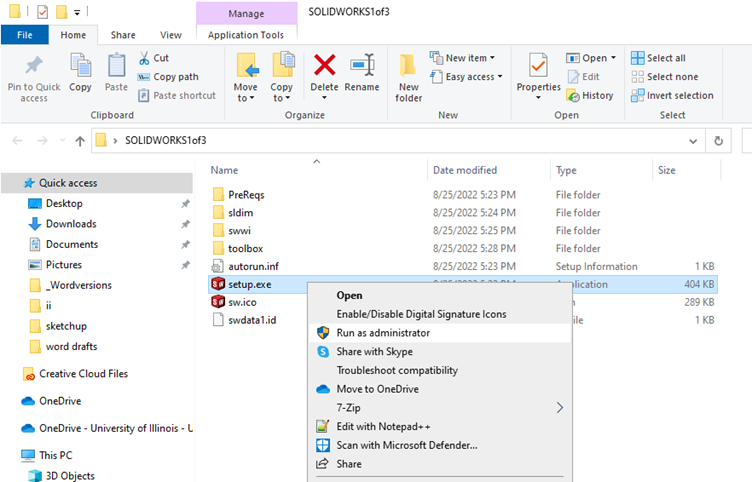Go up one folder level
752x482 pixels.
[80, 141]
